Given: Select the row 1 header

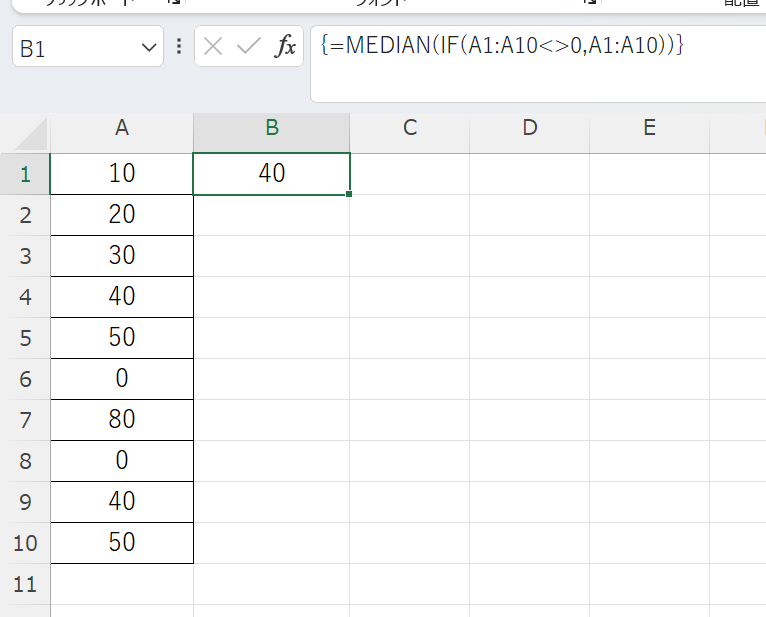Looking at the screenshot, I should coord(25,174).
